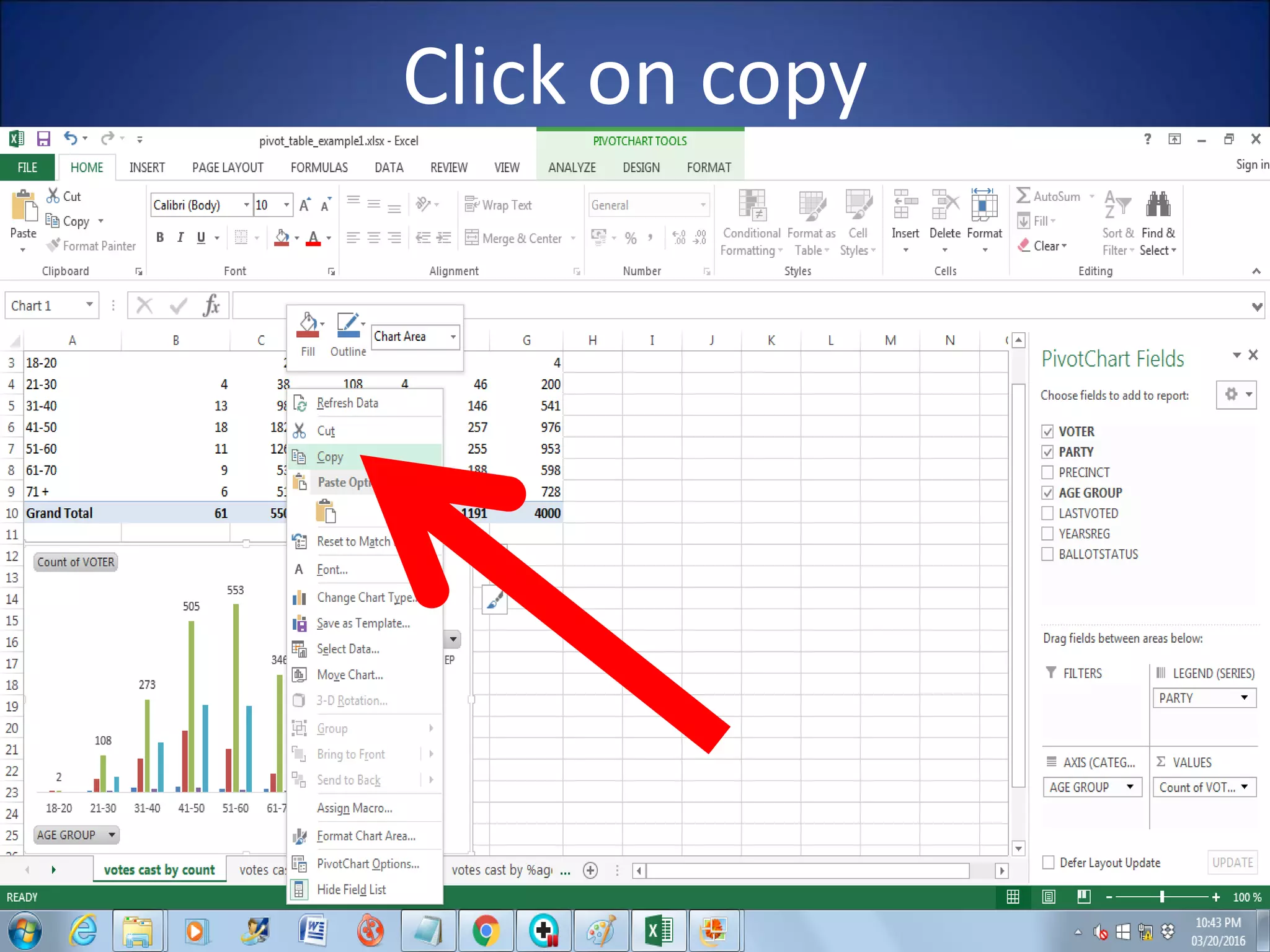Open the Chart 1 Name Box dropdown
The width and height of the screenshot is (1270, 952).
pos(89,305)
